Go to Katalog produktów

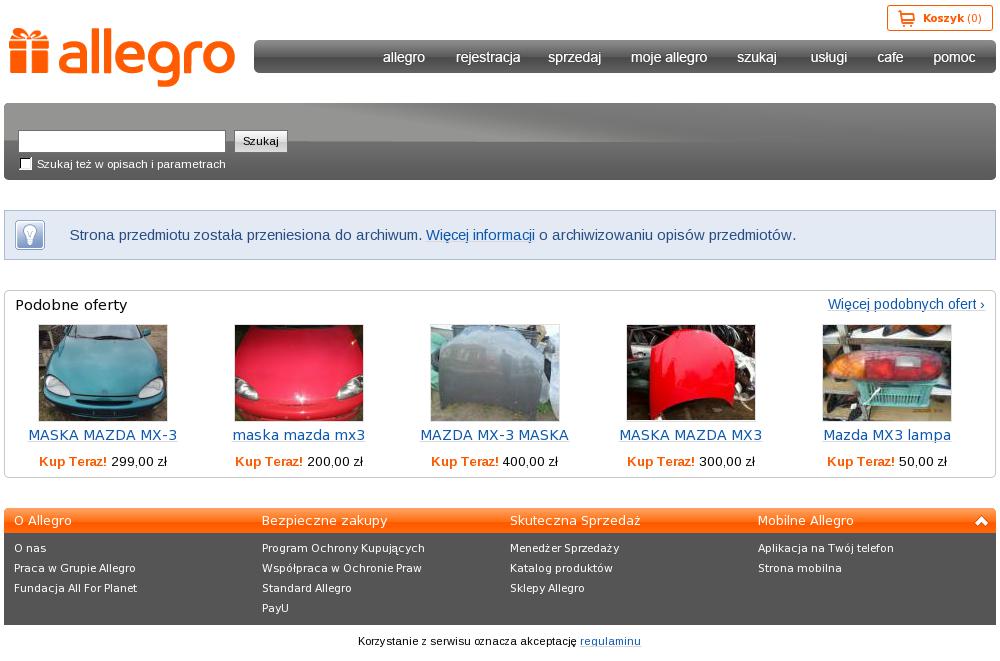pos(561,568)
